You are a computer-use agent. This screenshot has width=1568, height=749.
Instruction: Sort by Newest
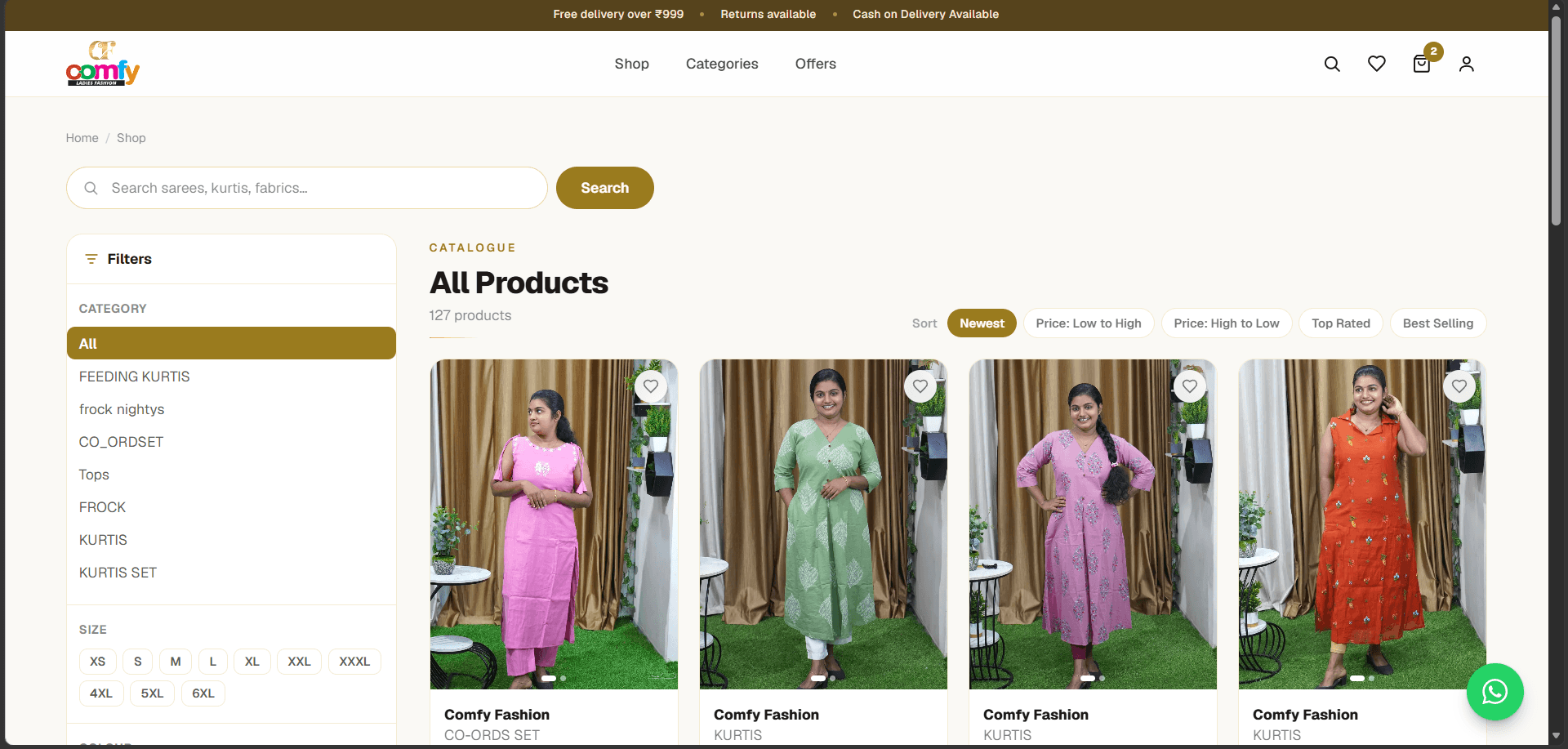point(982,323)
